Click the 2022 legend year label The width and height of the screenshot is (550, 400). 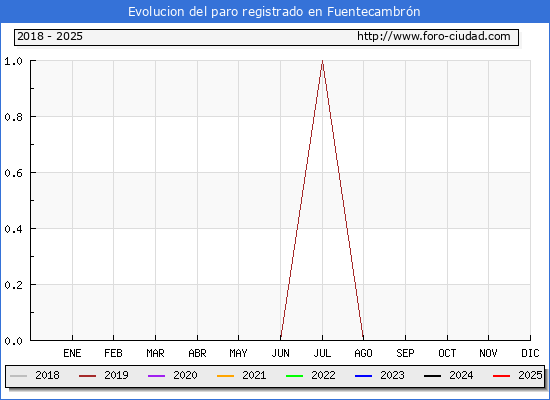(x=323, y=375)
